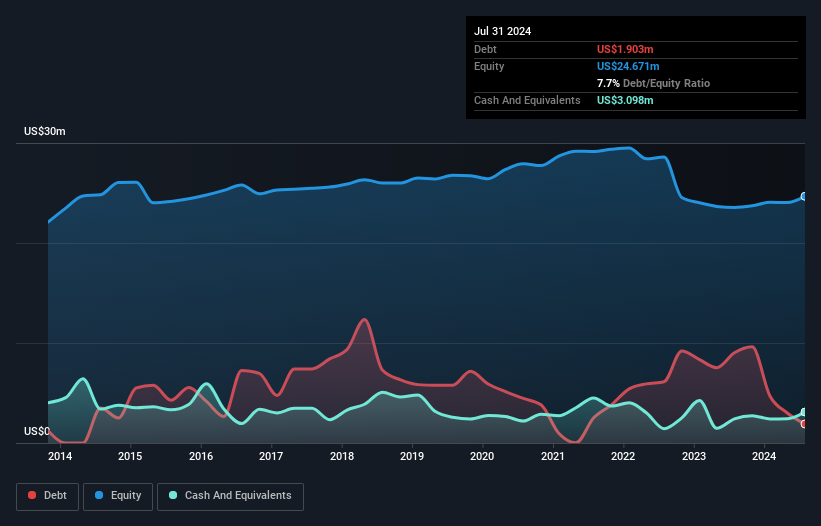Click the Jul 31 2024 tooltip date
821x526 pixels.
click(503, 31)
